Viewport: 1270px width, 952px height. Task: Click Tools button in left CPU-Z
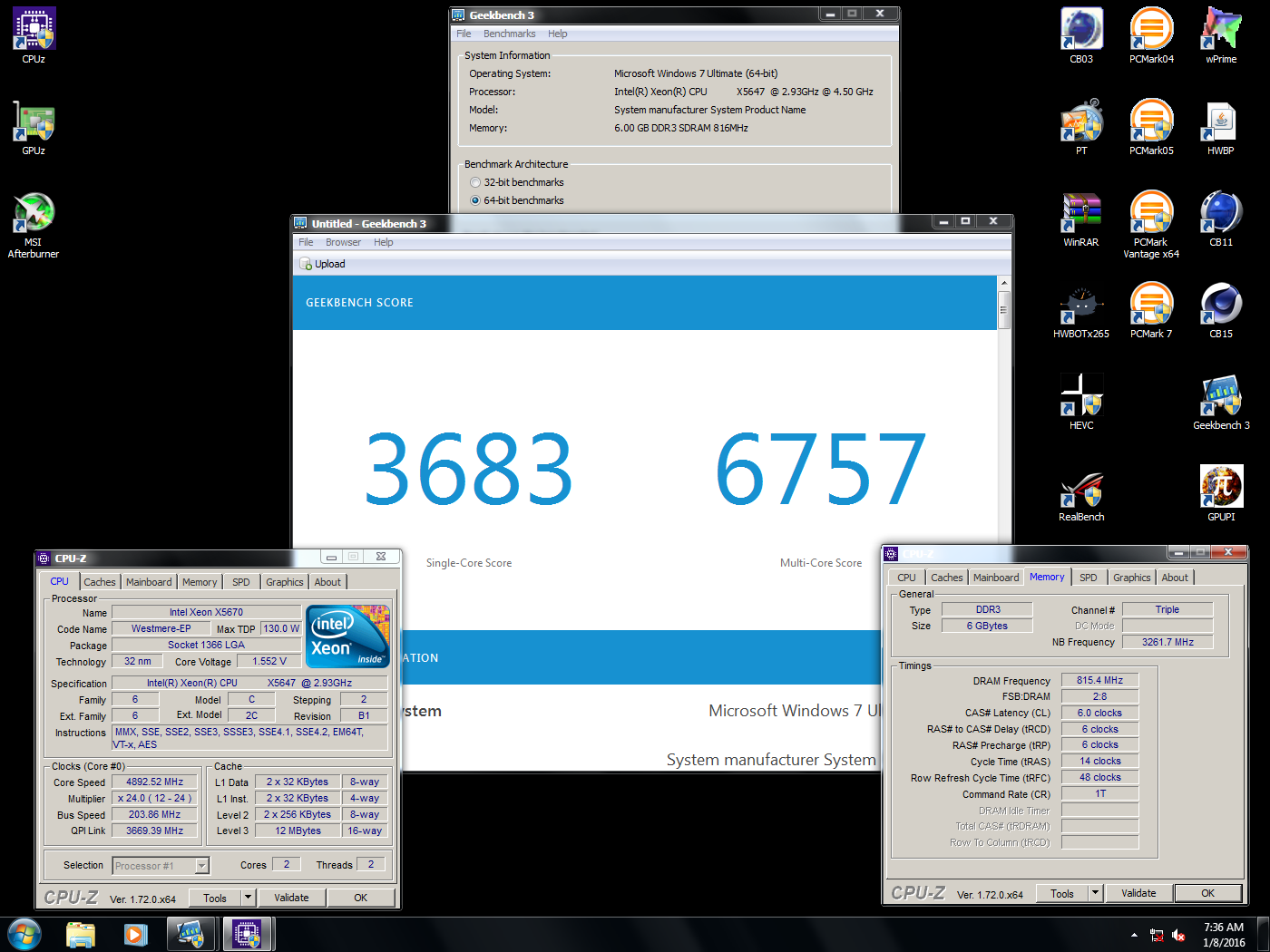point(215,898)
